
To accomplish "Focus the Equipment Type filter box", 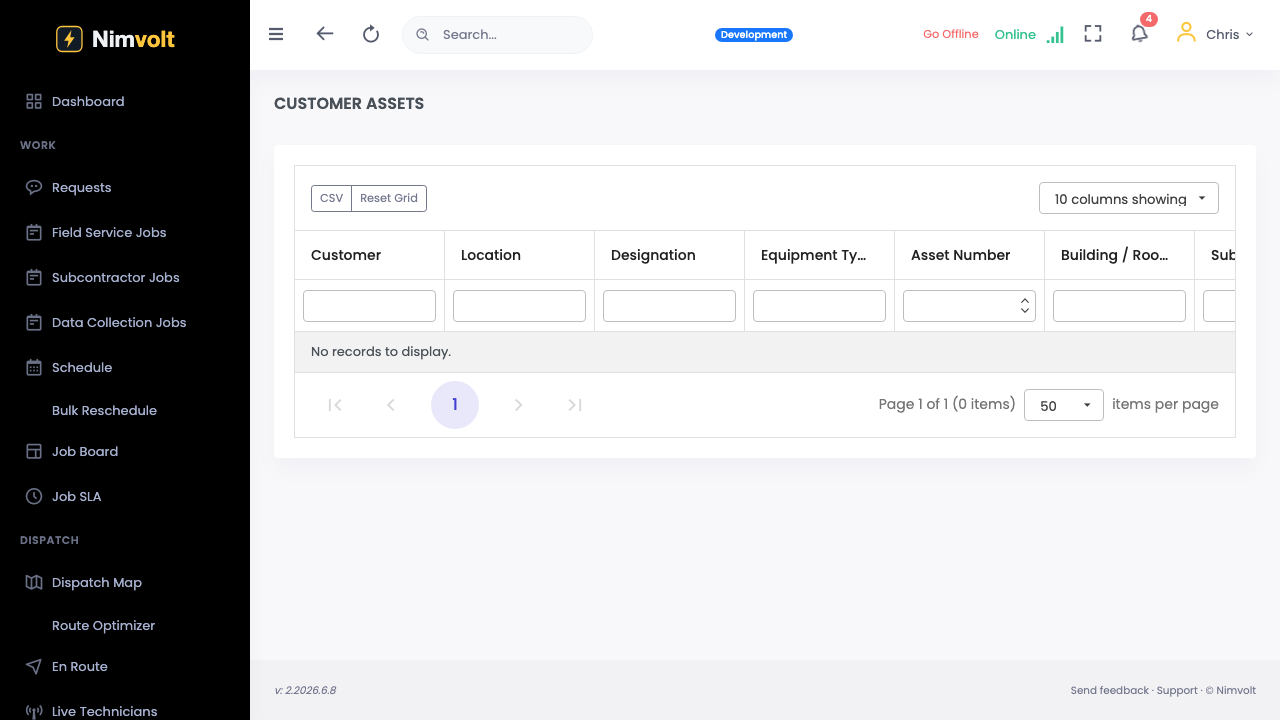I will pyautogui.click(x=819, y=306).
